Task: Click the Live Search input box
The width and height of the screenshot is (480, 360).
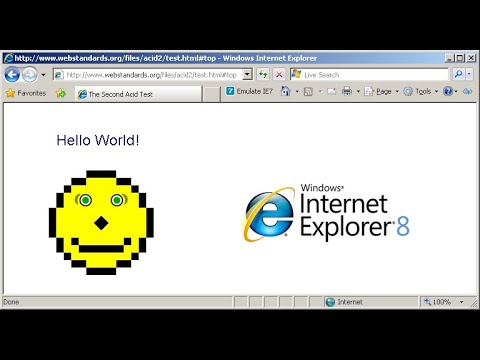Action: pyautogui.click(x=369, y=75)
